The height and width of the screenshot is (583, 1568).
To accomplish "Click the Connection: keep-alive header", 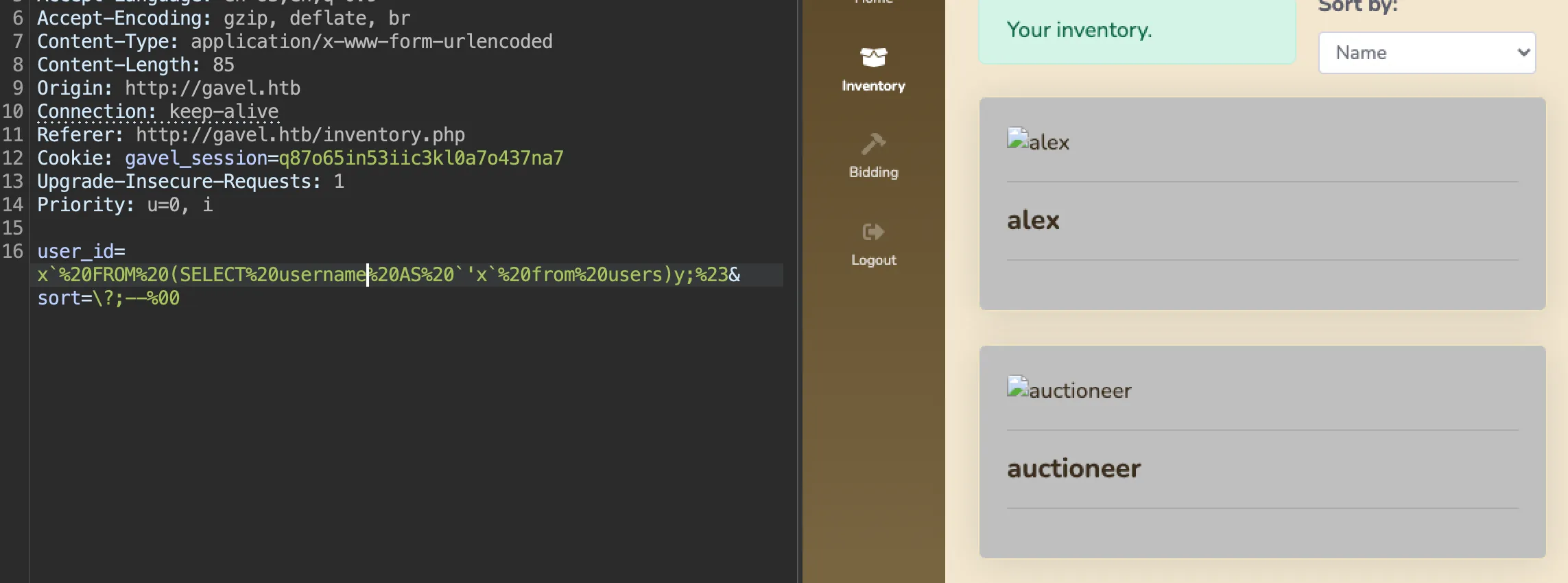I will point(158,111).
